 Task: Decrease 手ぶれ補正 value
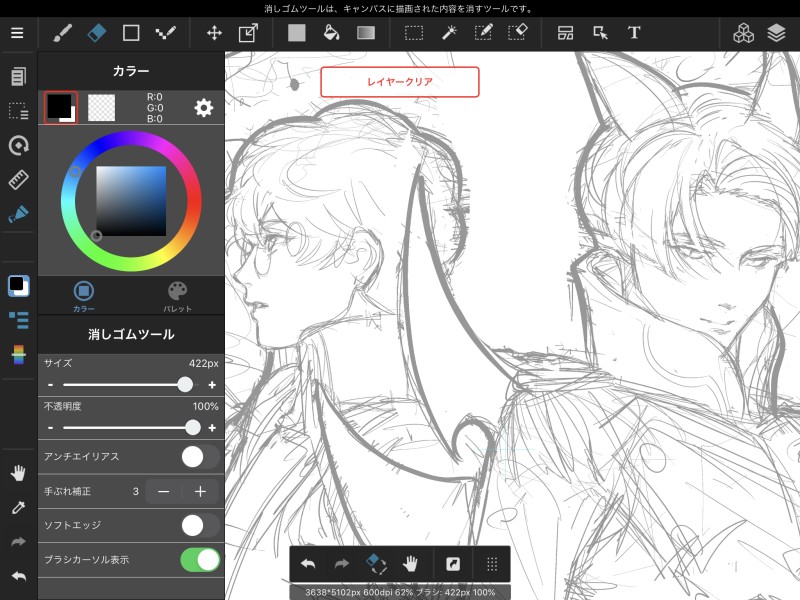click(164, 491)
